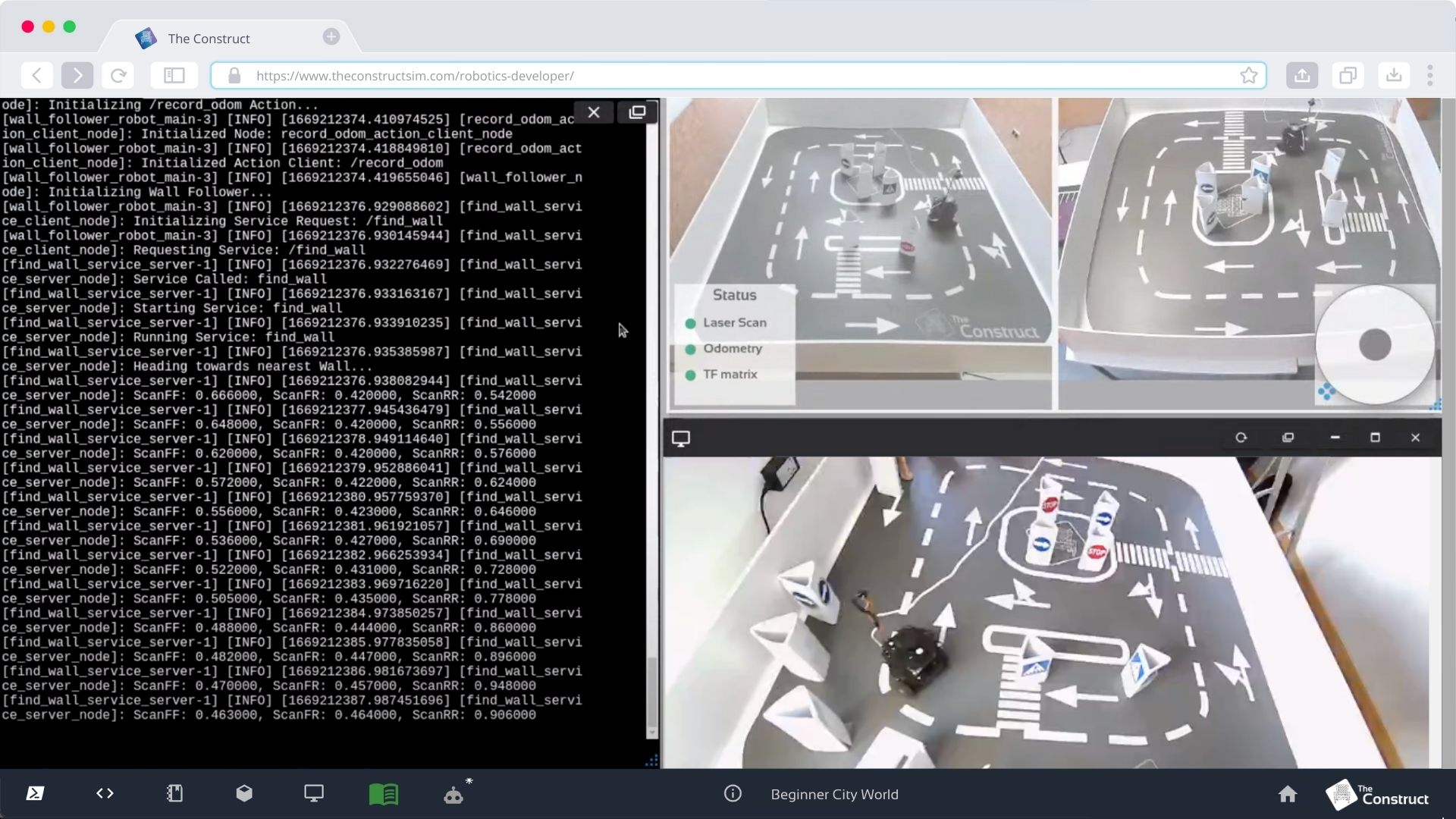Add a new browser tab with plus

coord(331,36)
